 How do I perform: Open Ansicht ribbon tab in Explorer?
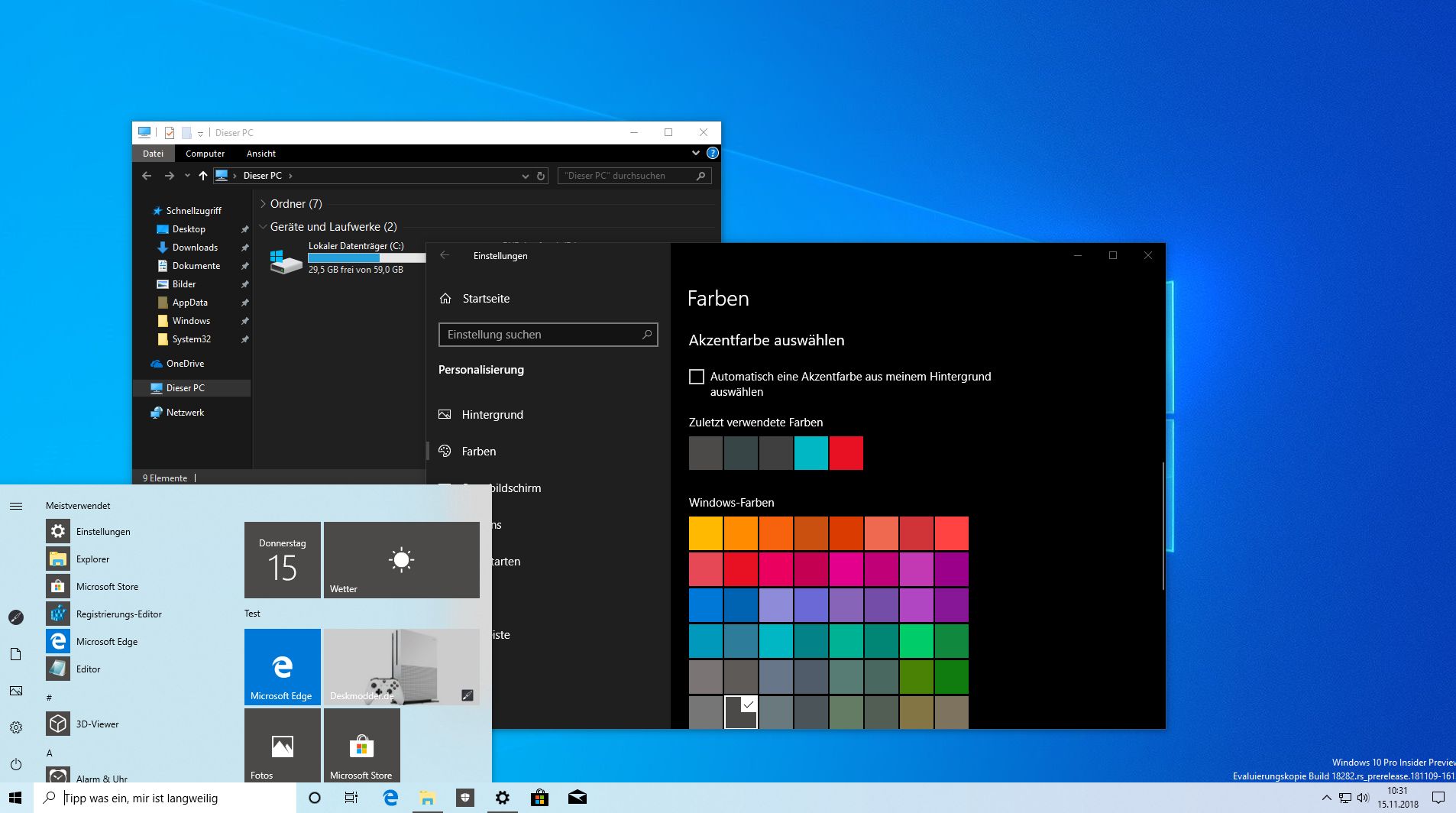point(261,153)
